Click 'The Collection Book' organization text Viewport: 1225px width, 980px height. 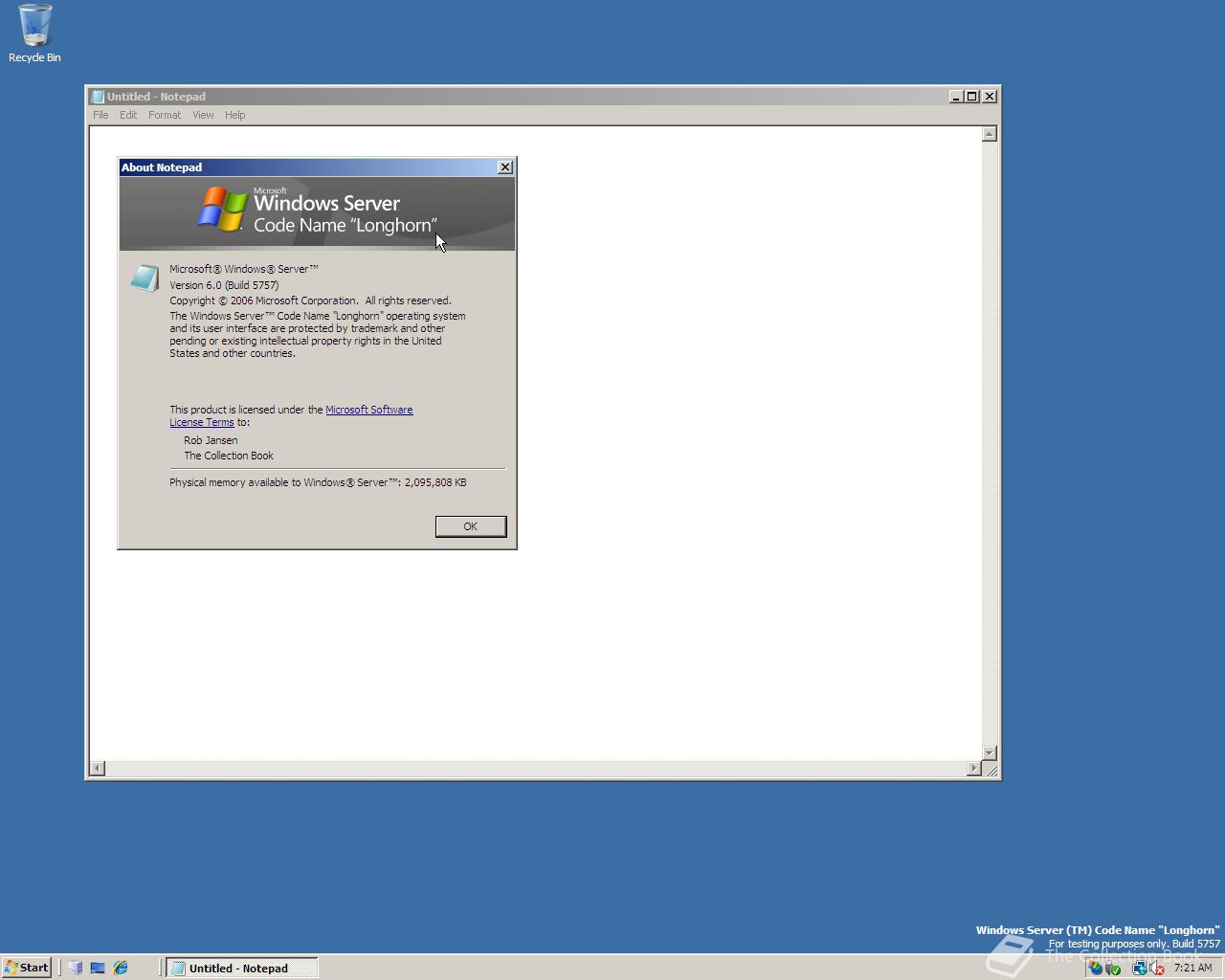[x=229, y=456]
